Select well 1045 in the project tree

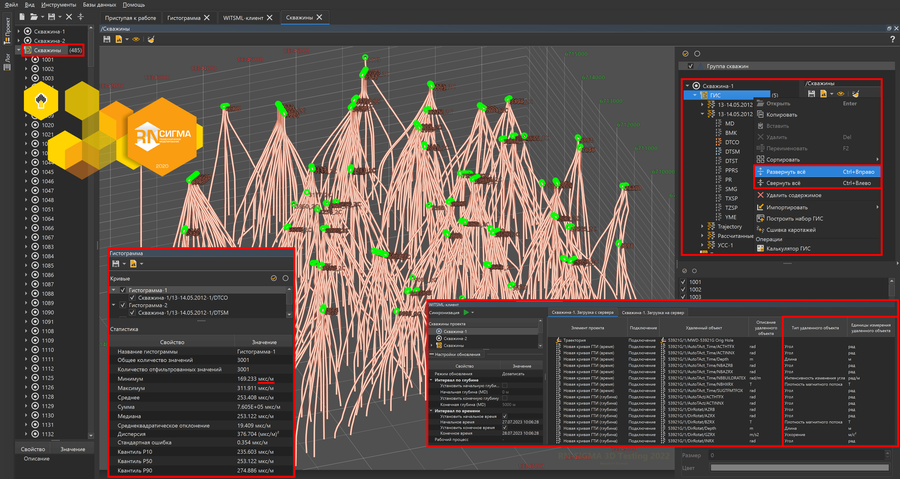(48, 171)
